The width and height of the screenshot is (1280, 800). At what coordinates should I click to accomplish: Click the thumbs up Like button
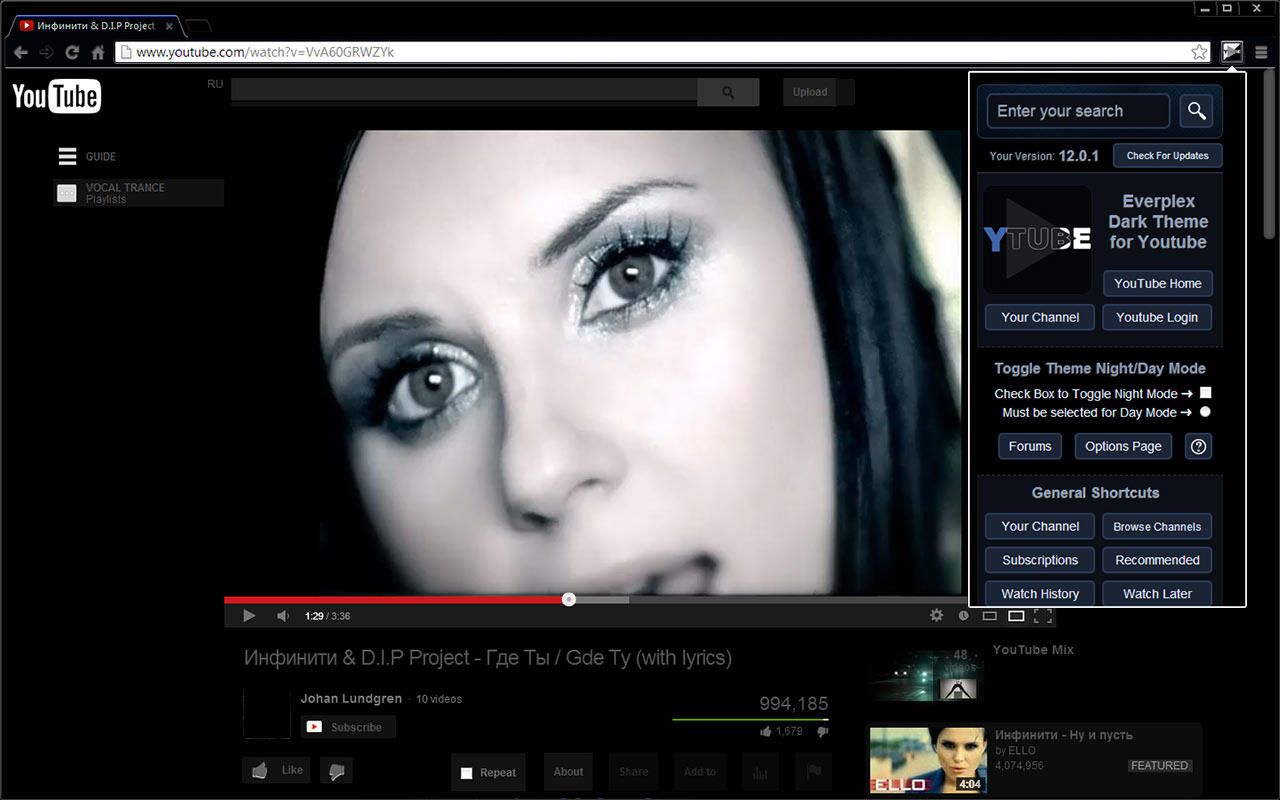pyautogui.click(x=276, y=770)
